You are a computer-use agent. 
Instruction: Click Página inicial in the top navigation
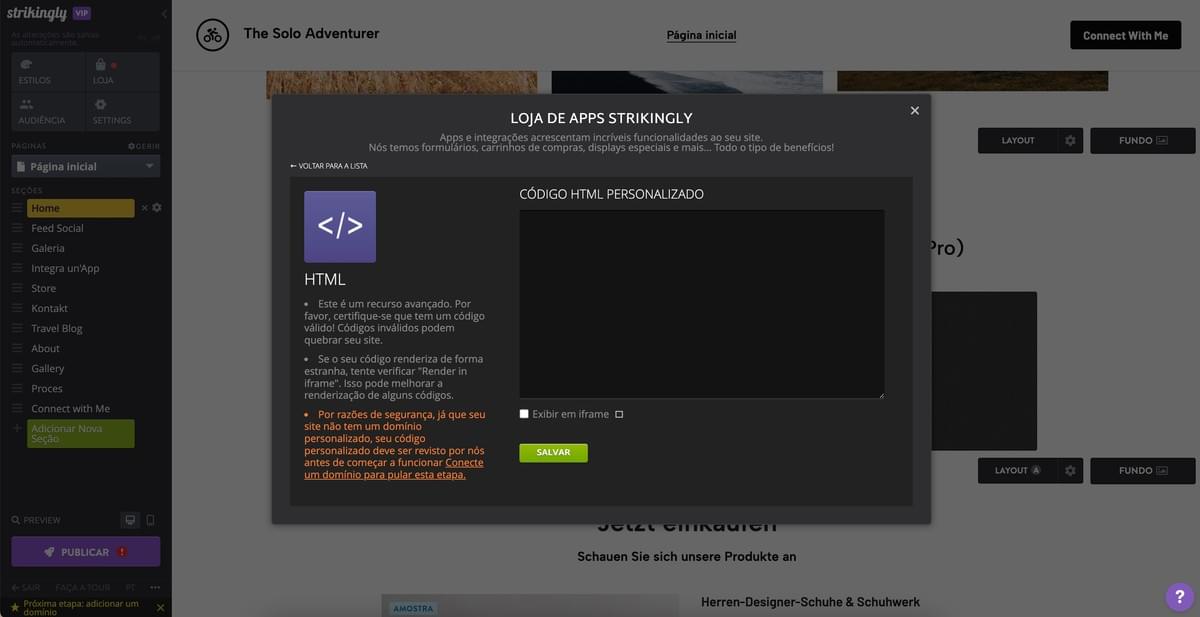click(701, 35)
